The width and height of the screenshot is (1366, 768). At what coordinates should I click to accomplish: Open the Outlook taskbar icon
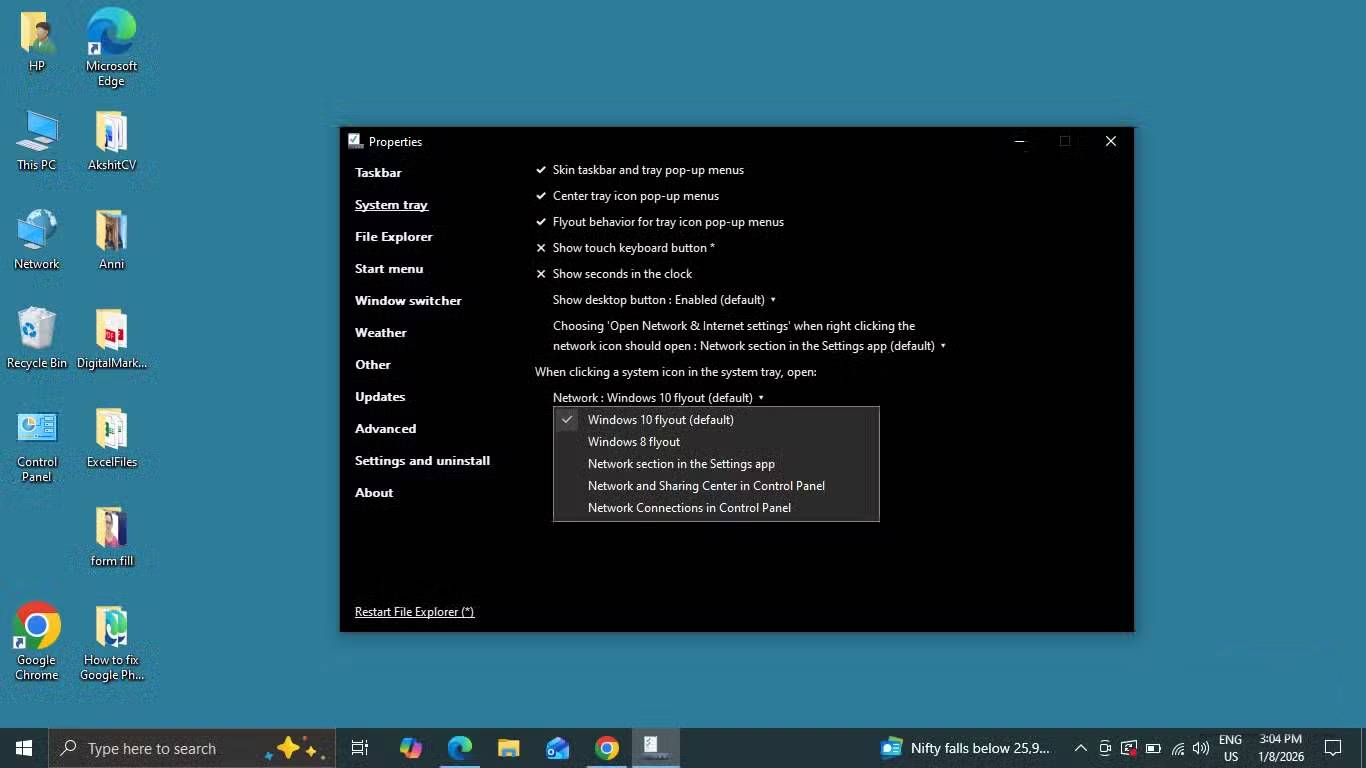557,748
